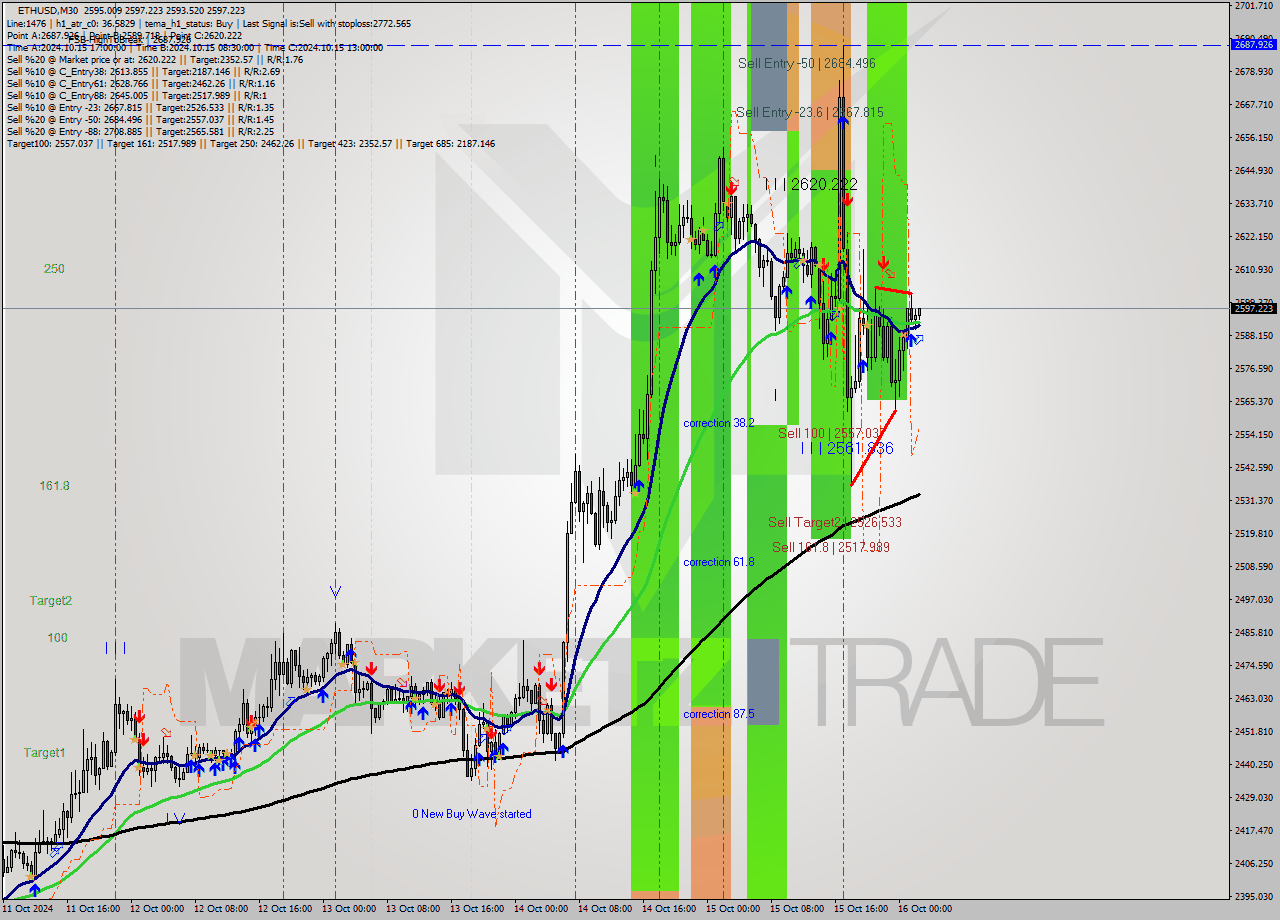Click the 'Sell Target2 | 2526.533' chart label
The image size is (1280, 920).
pyautogui.click(x=835, y=523)
